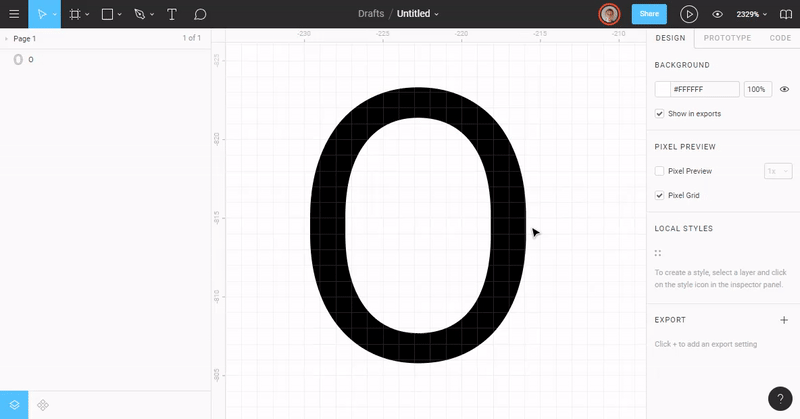
Task: Select the Pen tool
Action: 140,14
